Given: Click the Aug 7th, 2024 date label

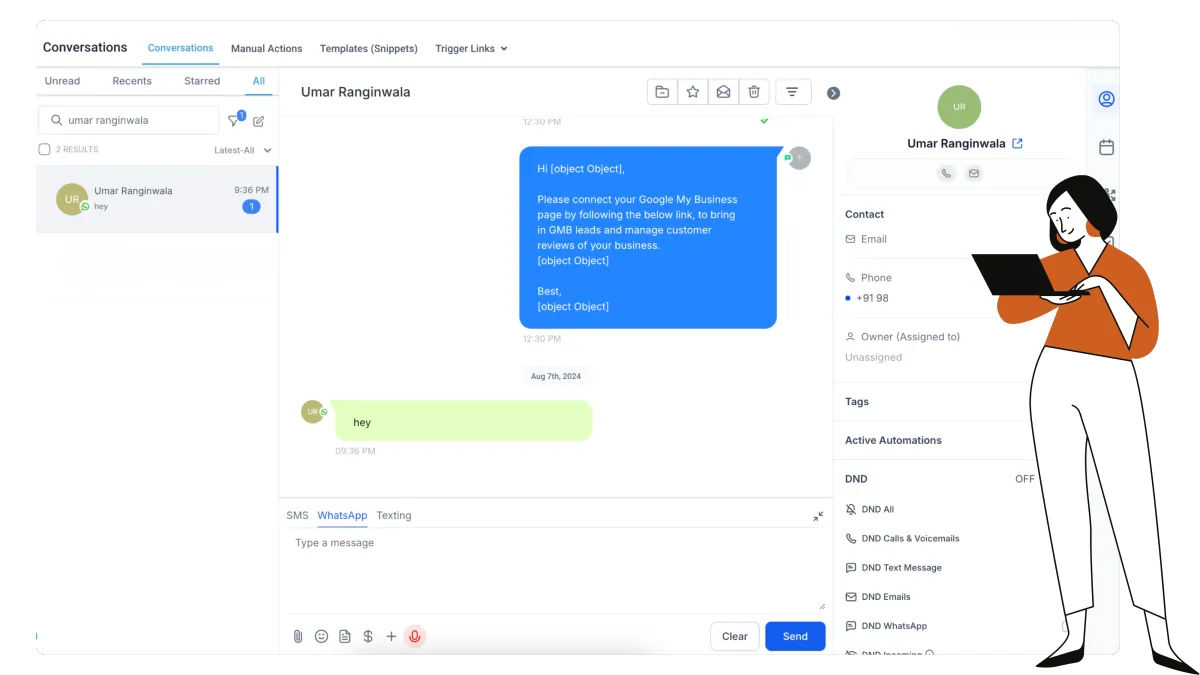Looking at the screenshot, I should (555, 376).
